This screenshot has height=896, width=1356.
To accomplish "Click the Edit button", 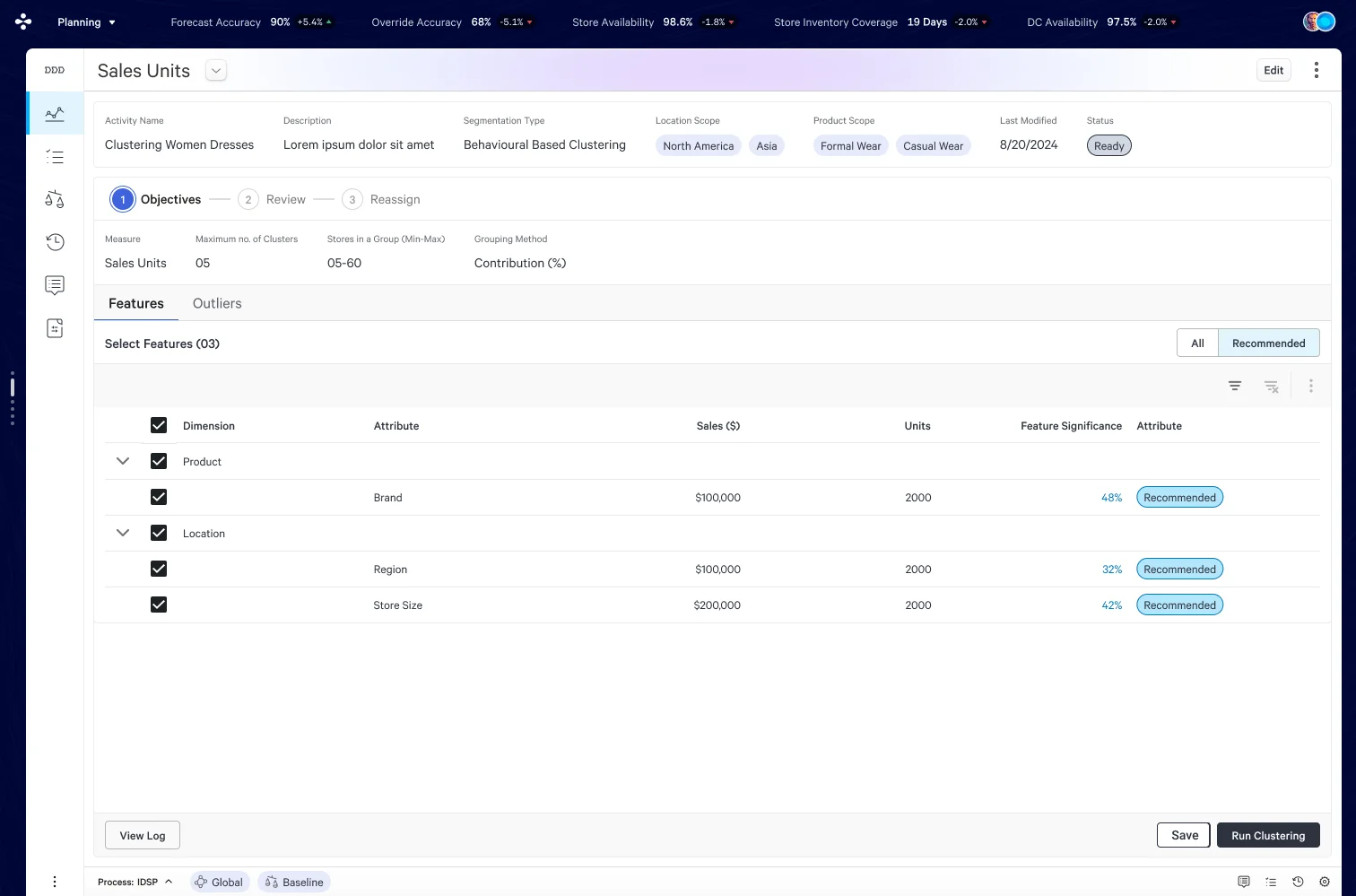I will point(1273,70).
